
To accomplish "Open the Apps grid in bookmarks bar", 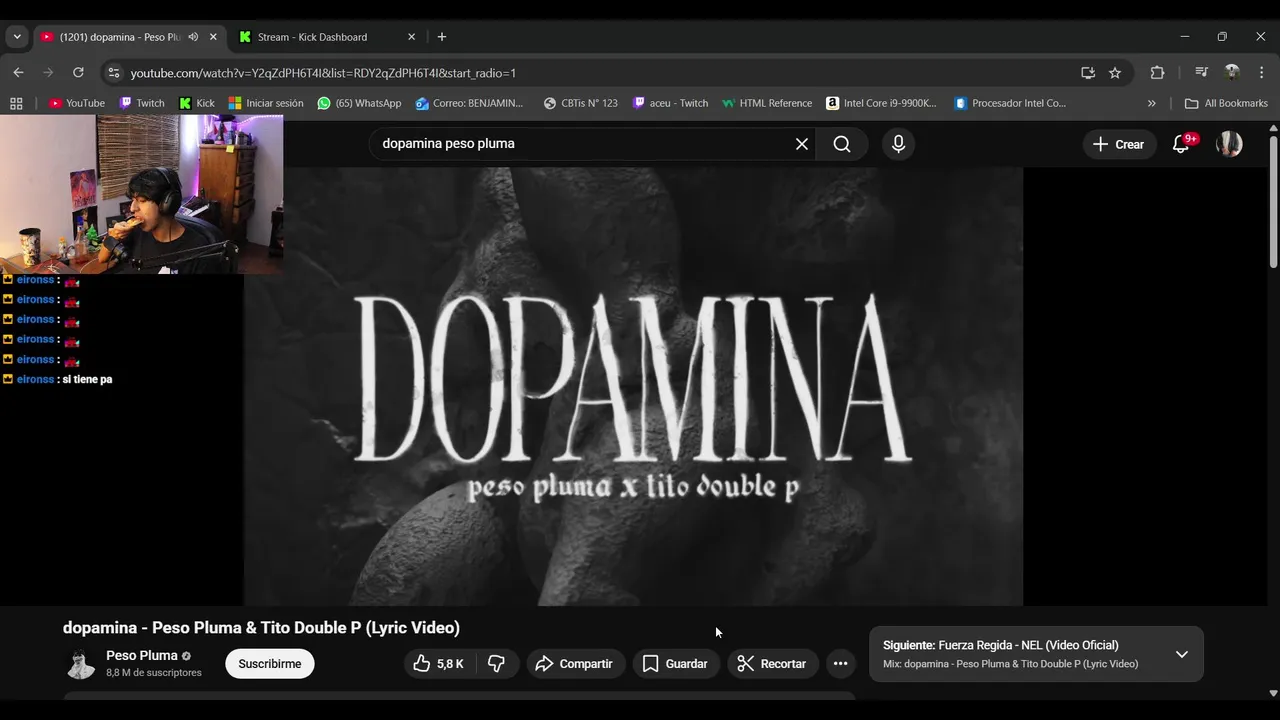I will pyautogui.click(x=16, y=103).
